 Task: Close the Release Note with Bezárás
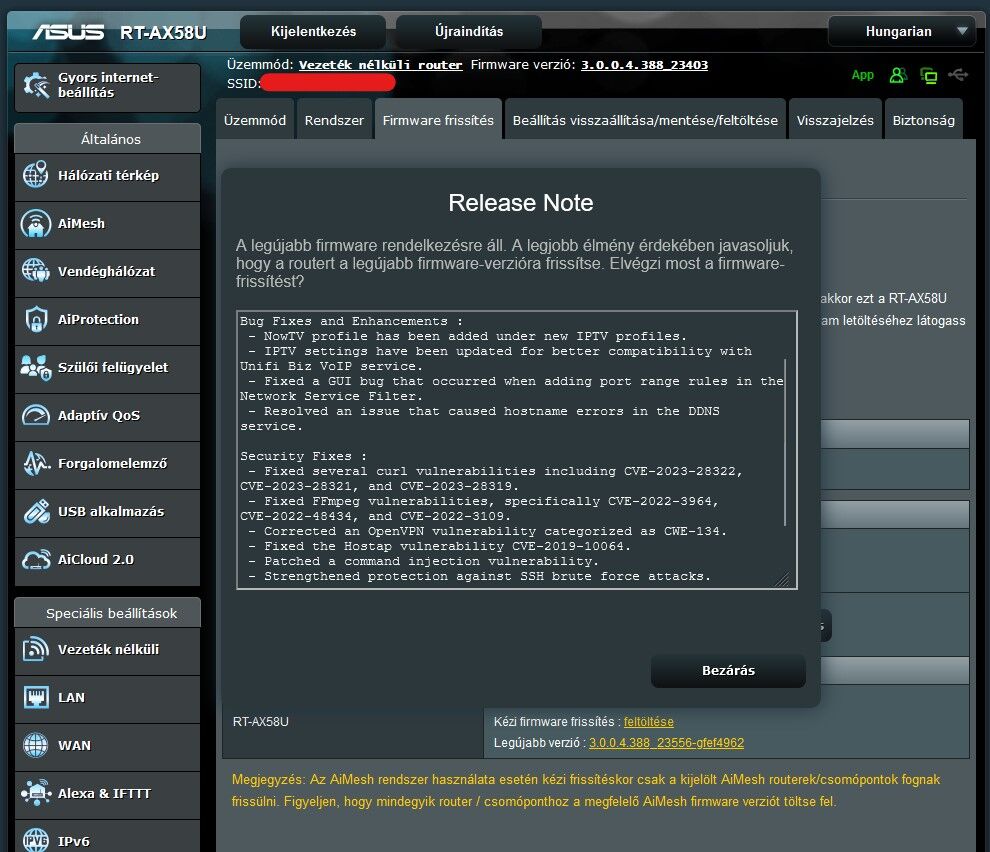(728, 670)
